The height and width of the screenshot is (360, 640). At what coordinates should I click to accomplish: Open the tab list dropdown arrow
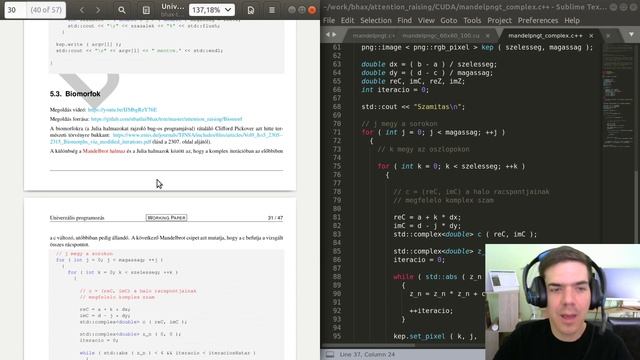pyautogui.click(x=631, y=35)
